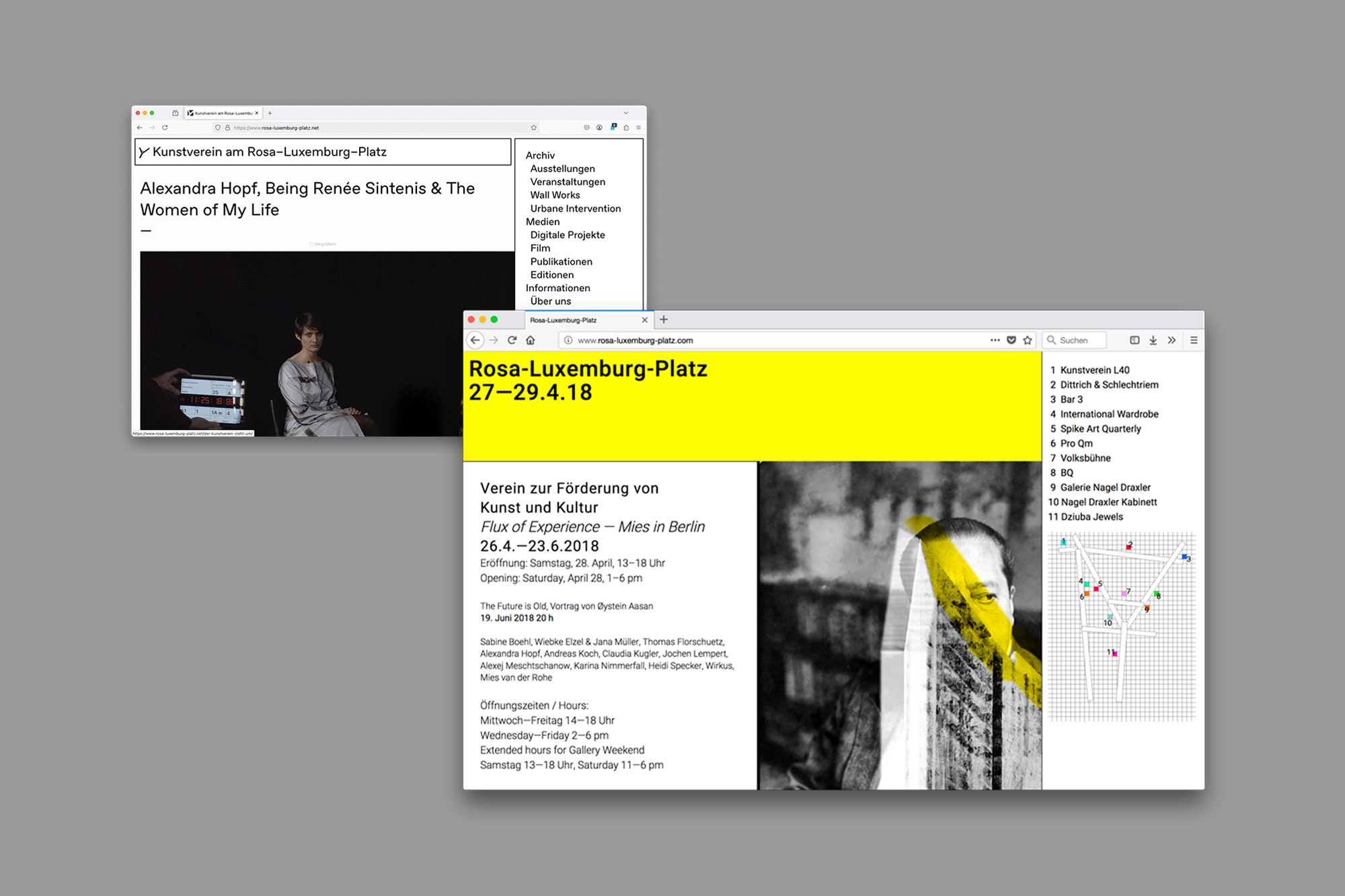Open a new tab in the Kunstverein window
Viewport: 1345px width, 896px height.
[270, 113]
